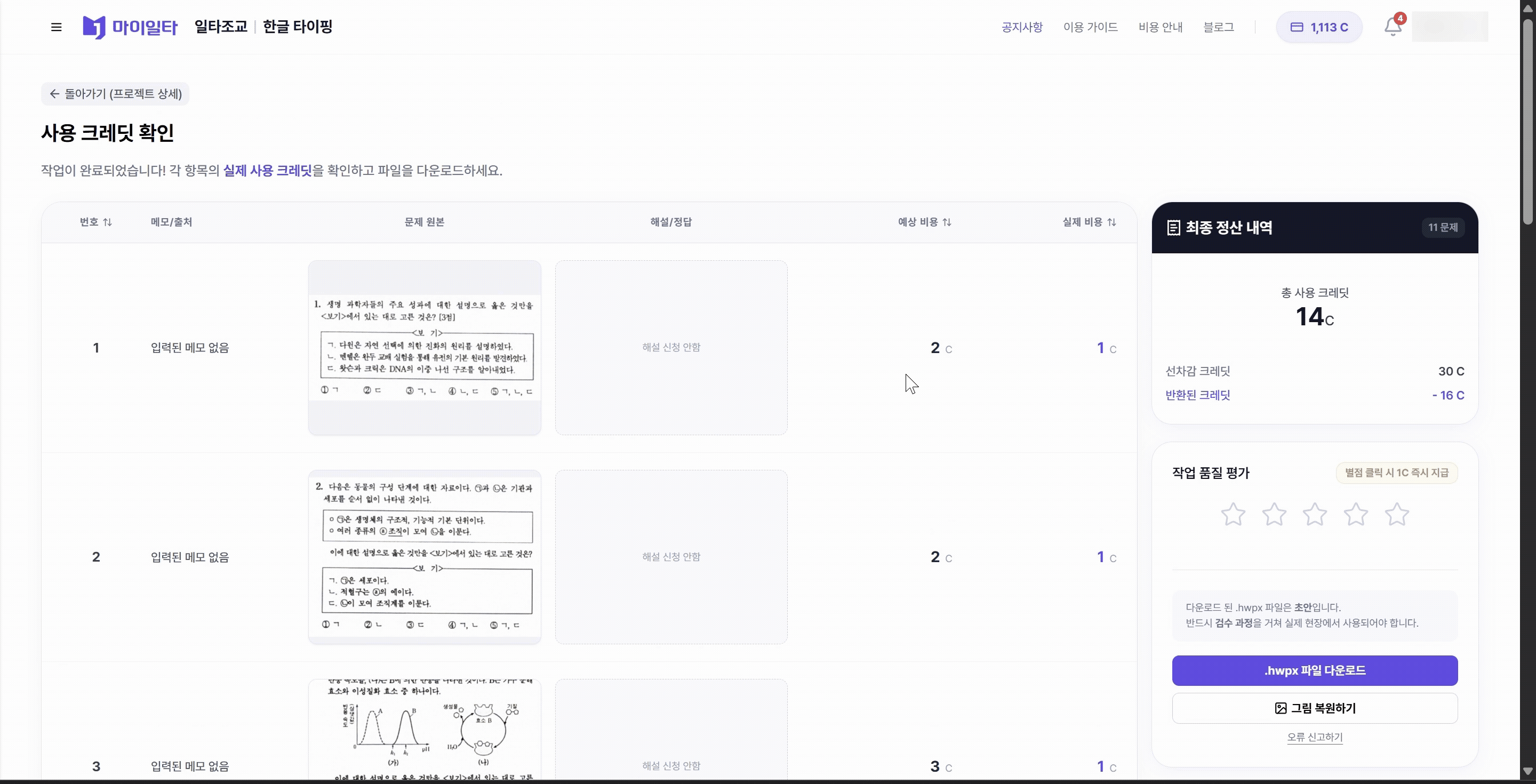Click 오류 신고하기 link

tap(1314, 737)
